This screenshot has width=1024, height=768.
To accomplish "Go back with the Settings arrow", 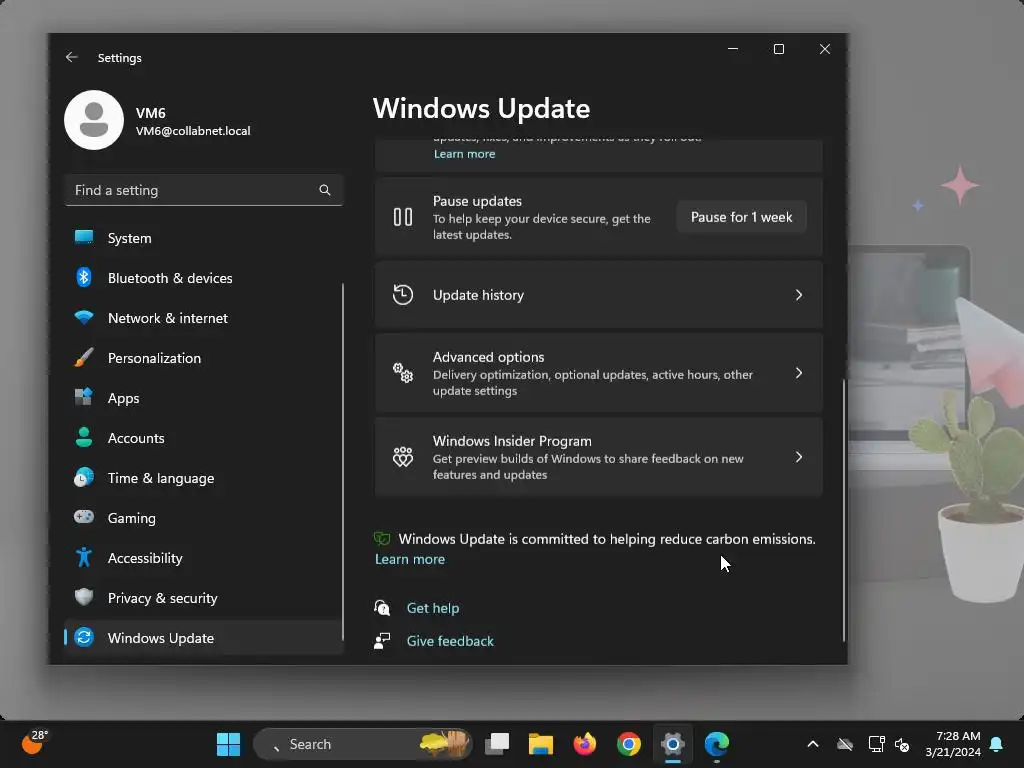I will click(72, 57).
